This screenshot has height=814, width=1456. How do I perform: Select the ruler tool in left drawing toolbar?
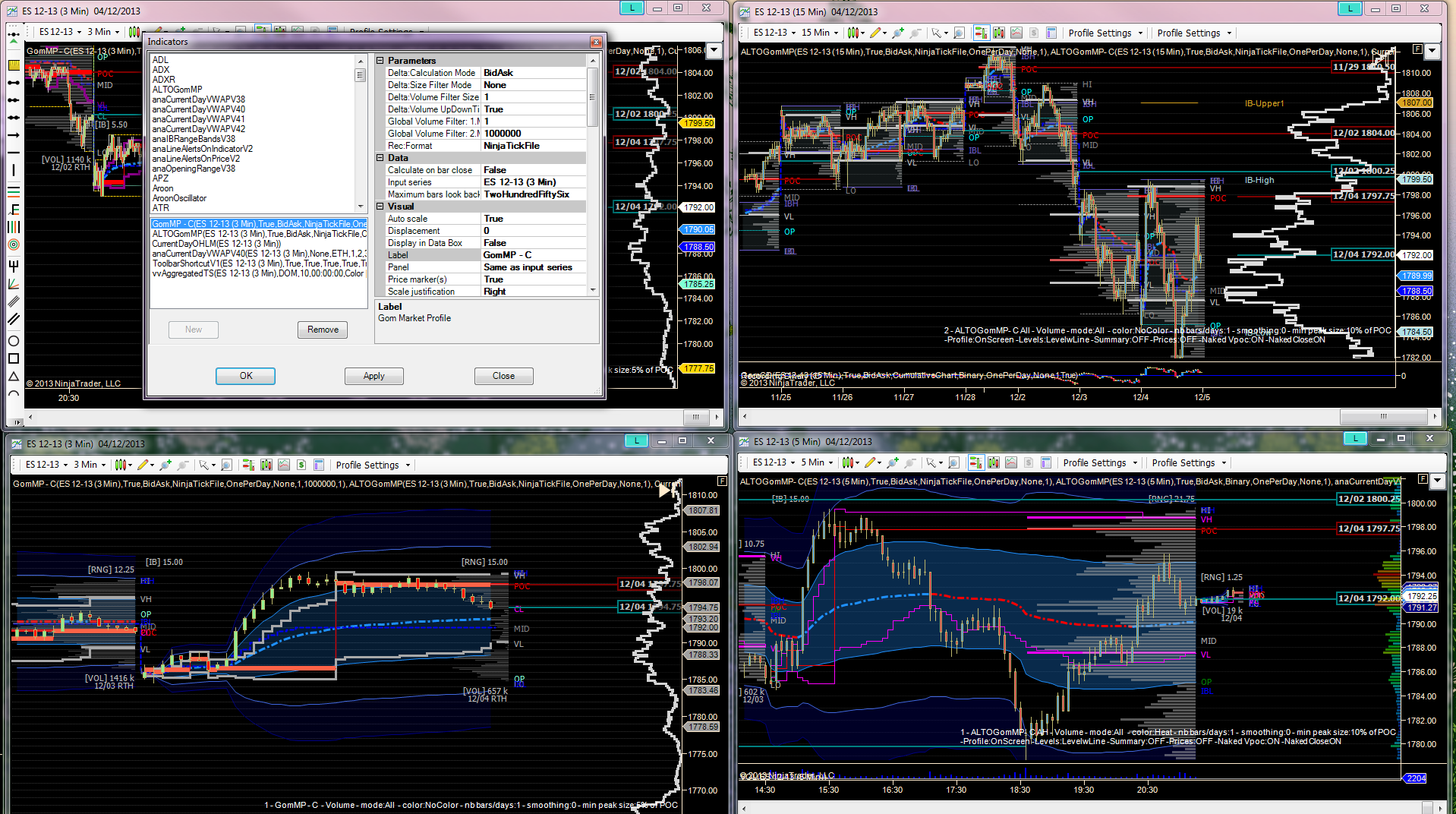(x=14, y=65)
